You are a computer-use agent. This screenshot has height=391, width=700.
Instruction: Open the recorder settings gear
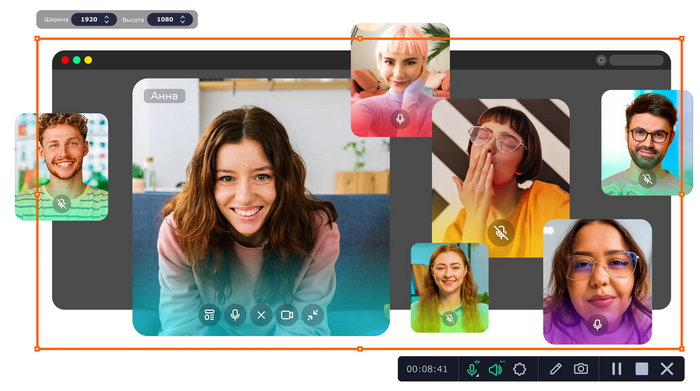pos(520,369)
